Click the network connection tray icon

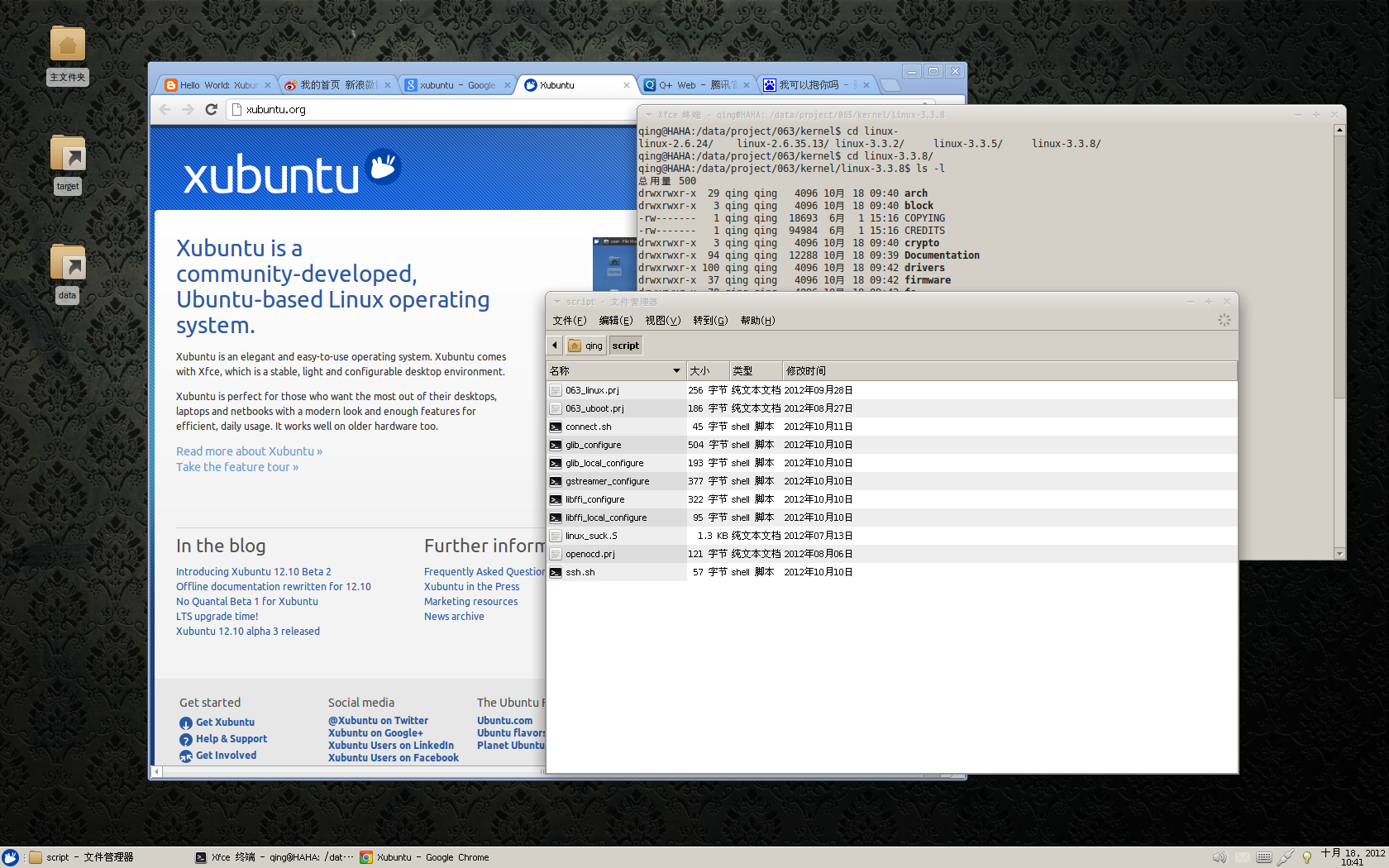point(1286,857)
